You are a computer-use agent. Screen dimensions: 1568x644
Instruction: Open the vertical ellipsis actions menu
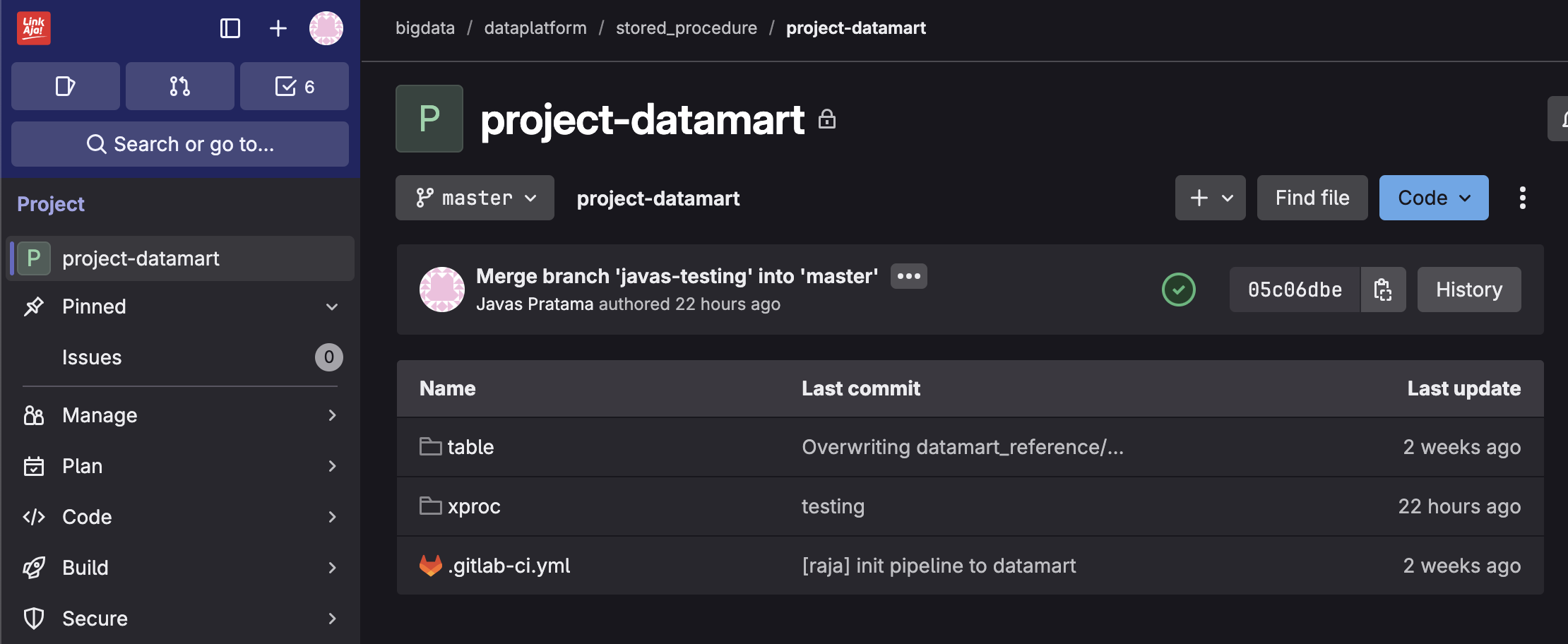pos(1523,198)
